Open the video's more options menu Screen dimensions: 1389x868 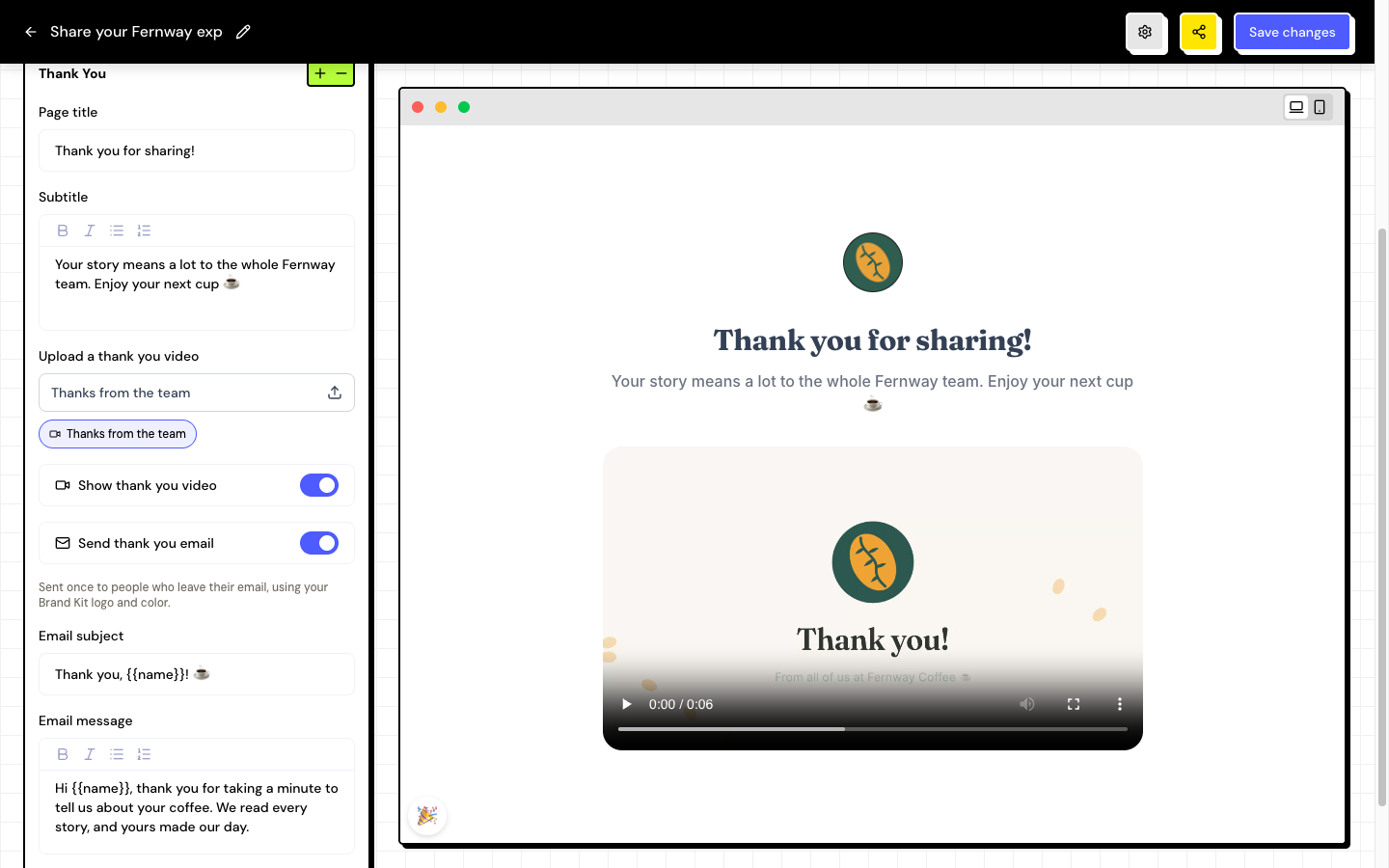(1120, 704)
